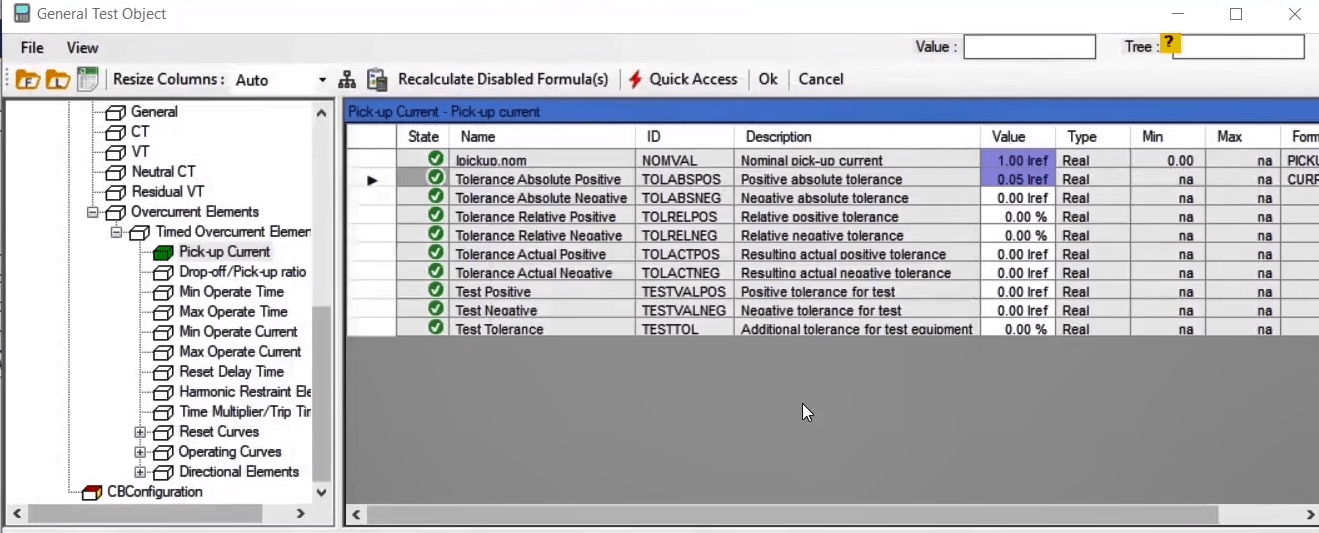The image size is (1319, 533).
Task: Click the green spreadsheet toolbar icon
Action: pyautogui.click(x=88, y=80)
